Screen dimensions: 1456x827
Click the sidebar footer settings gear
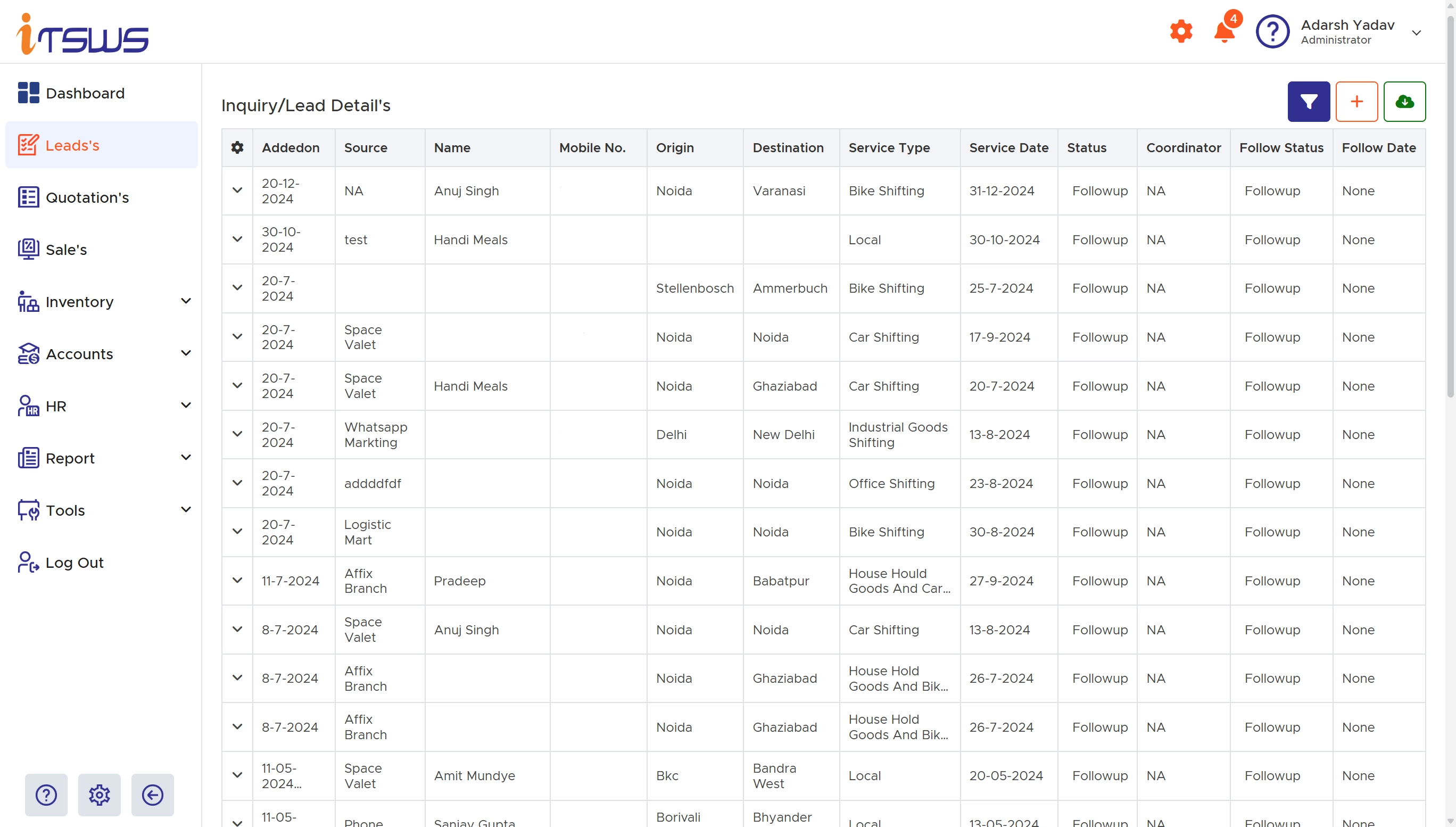coord(100,795)
